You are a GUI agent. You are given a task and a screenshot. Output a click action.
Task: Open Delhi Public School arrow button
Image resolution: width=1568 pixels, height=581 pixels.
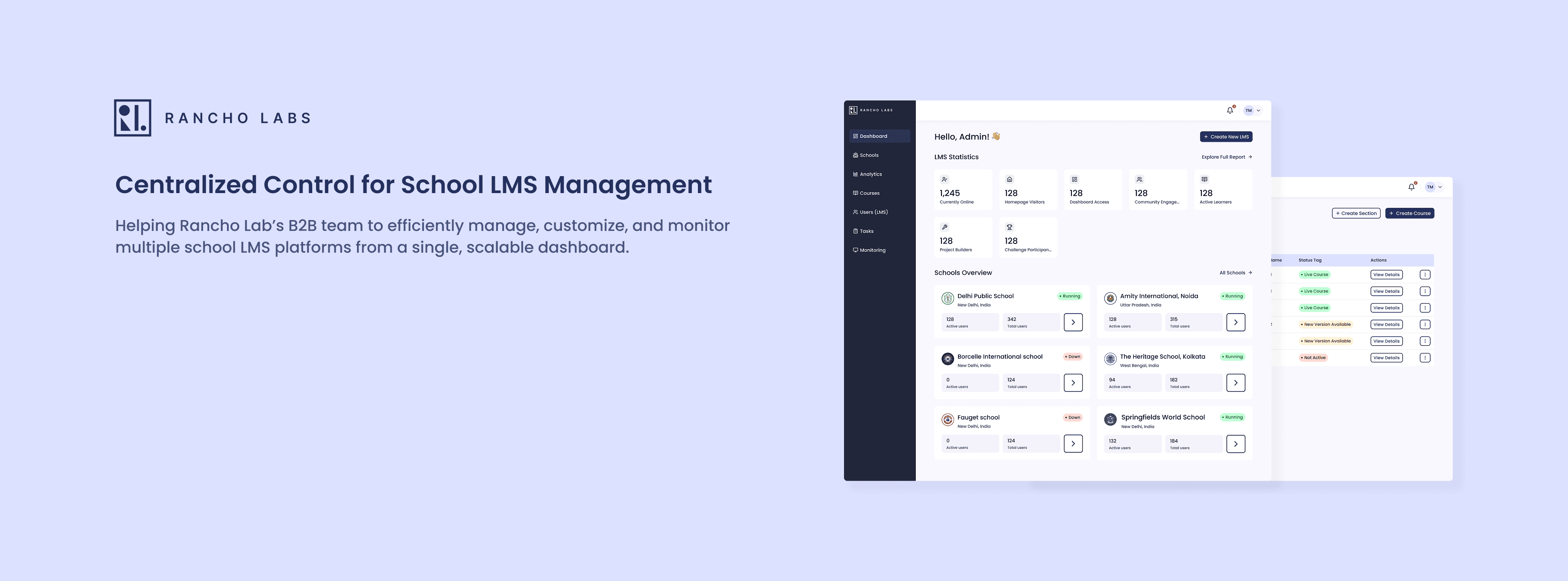point(1073,322)
